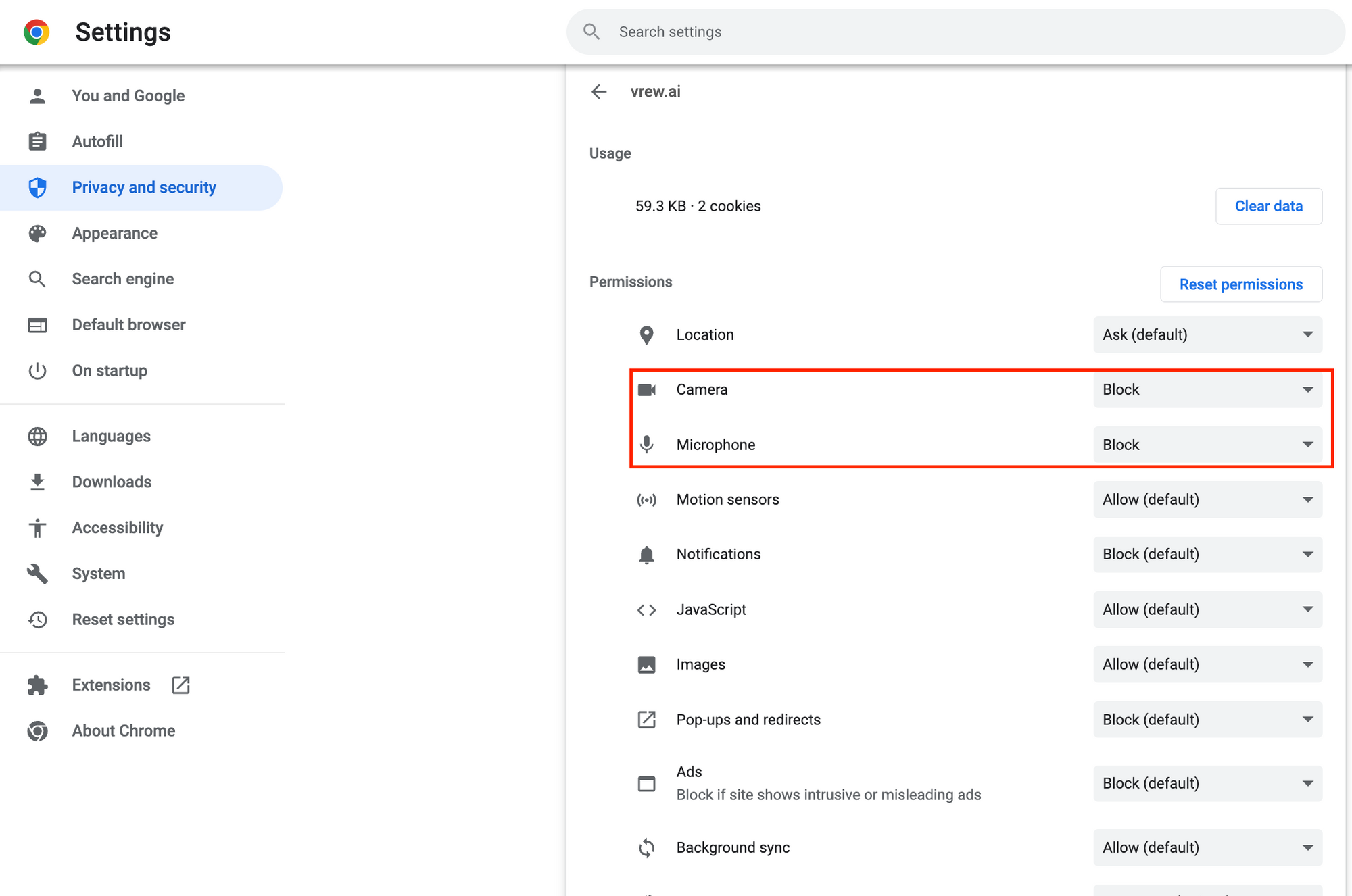
Task: Click the Clear data button
Action: click(x=1269, y=206)
